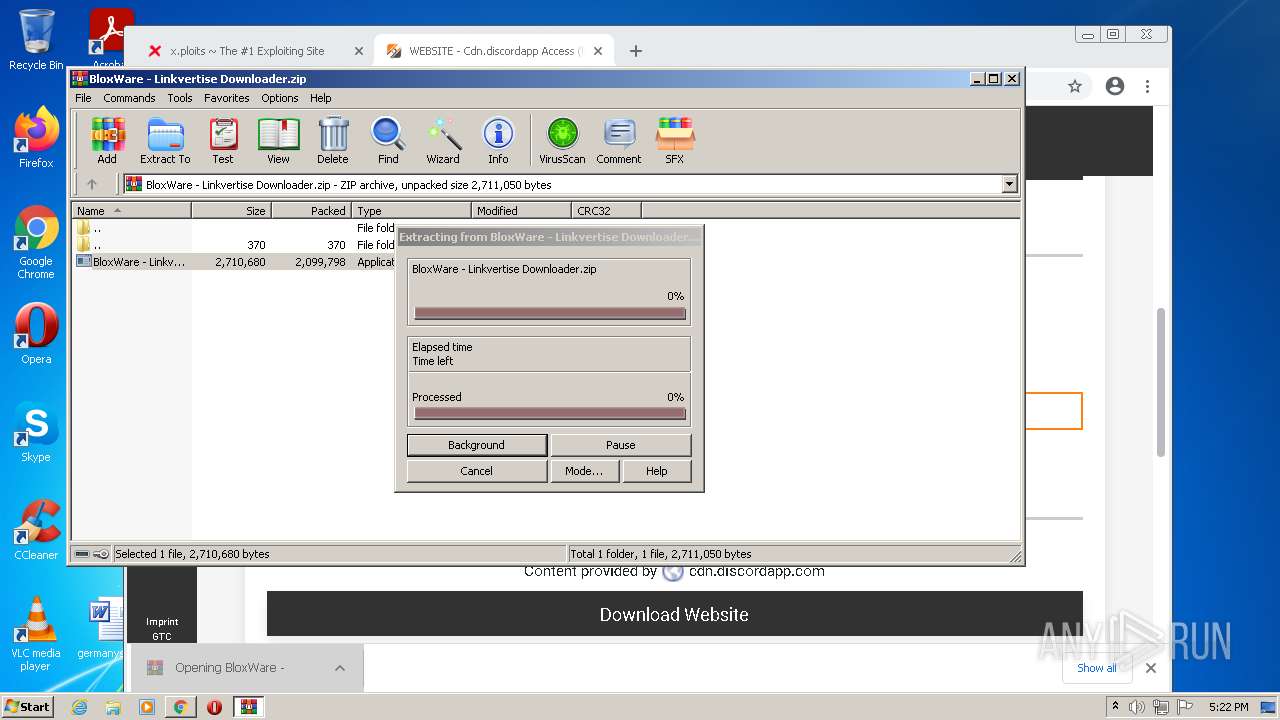Click the Opera icon in taskbar

[214, 707]
